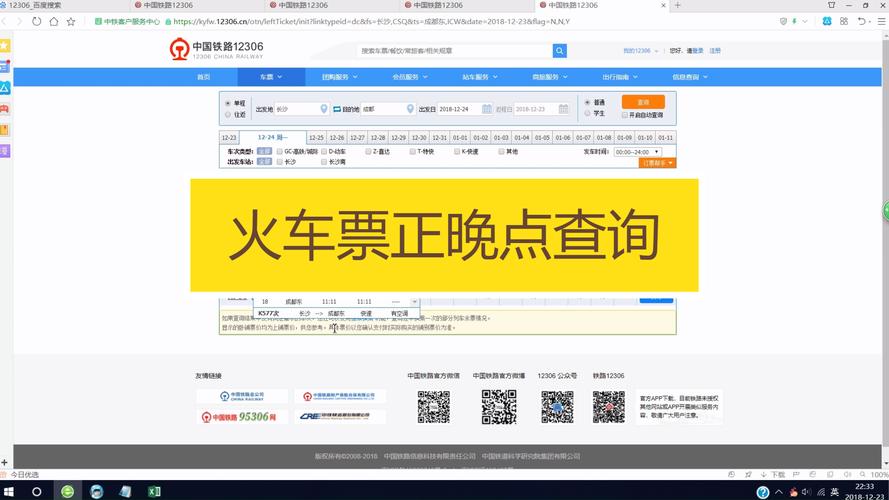Select the 12-25 date tab

[x=316, y=138]
